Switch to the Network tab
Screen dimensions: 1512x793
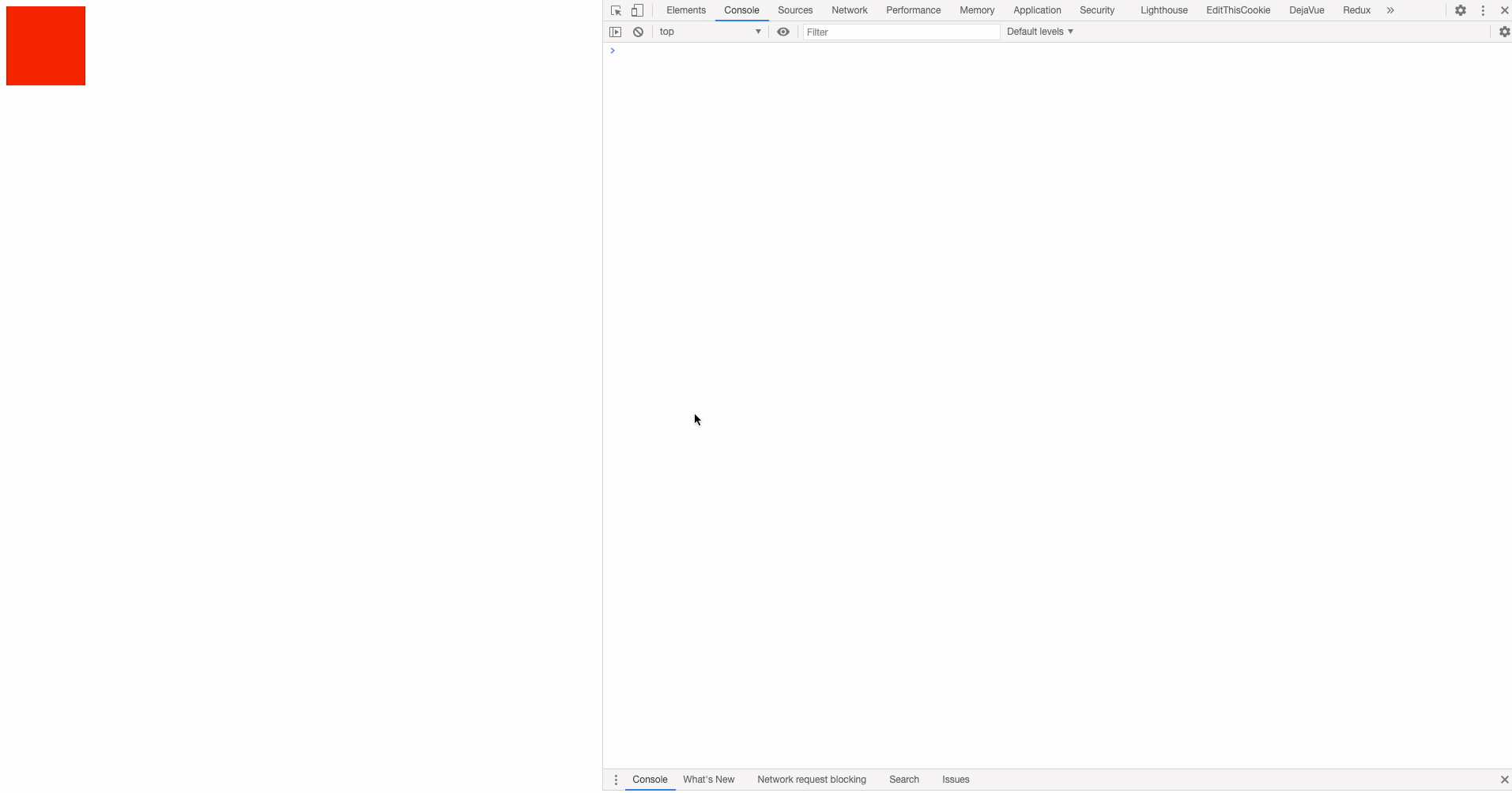(849, 10)
